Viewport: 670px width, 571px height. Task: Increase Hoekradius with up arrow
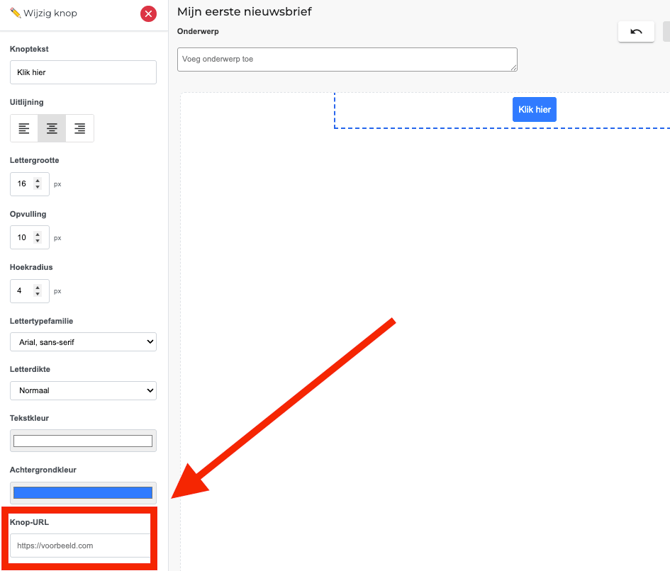pos(38,287)
